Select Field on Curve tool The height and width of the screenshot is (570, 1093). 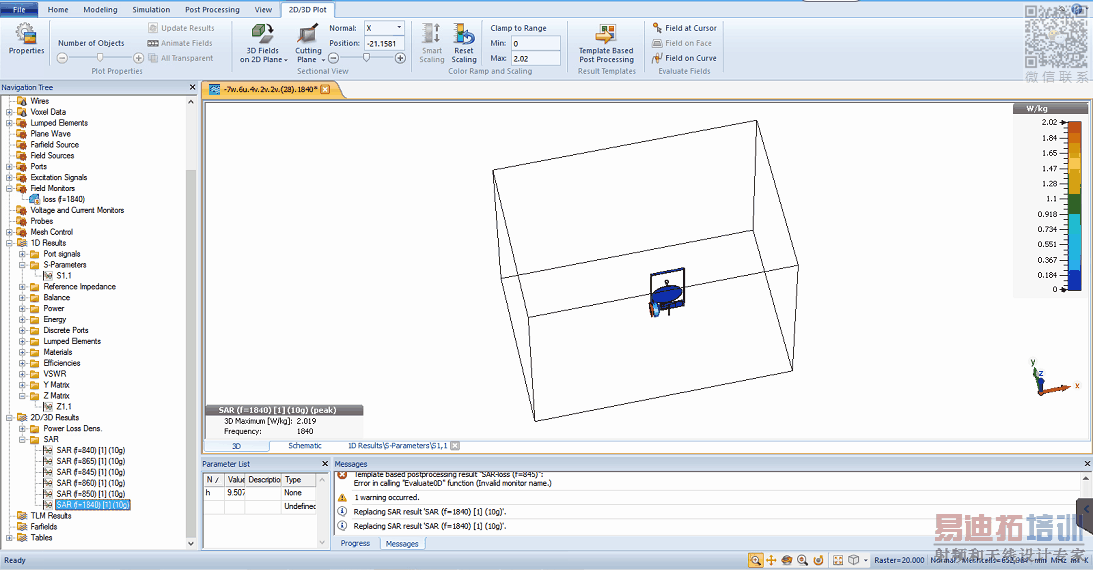(x=685, y=59)
